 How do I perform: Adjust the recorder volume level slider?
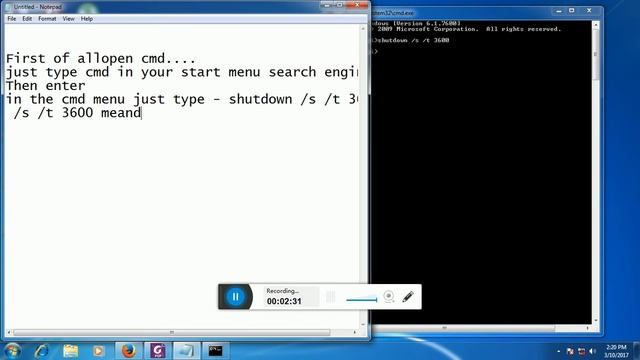click(x=362, y=299)
